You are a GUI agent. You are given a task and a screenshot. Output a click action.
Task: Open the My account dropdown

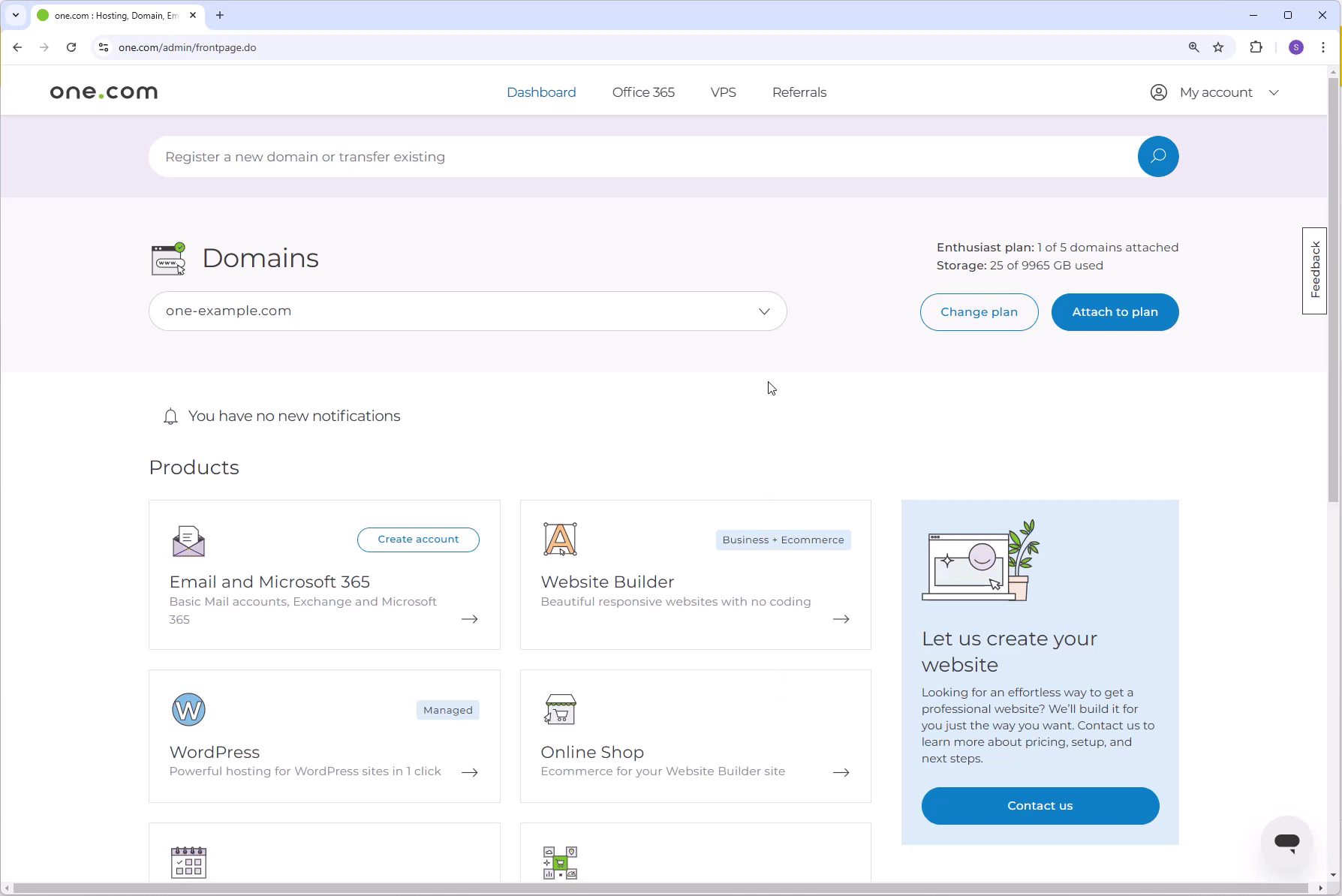tap(1216, 92)
